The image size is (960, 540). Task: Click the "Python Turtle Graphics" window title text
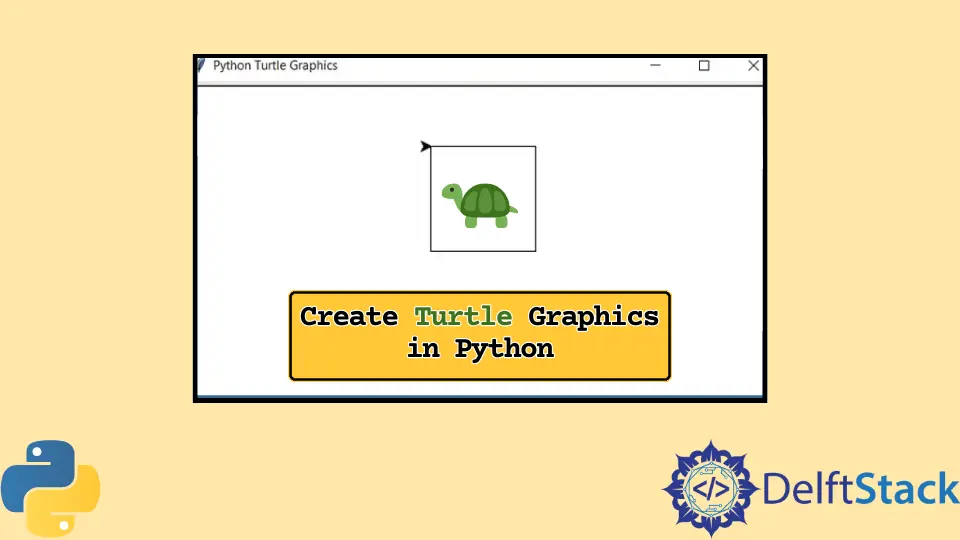click(275, 66)
